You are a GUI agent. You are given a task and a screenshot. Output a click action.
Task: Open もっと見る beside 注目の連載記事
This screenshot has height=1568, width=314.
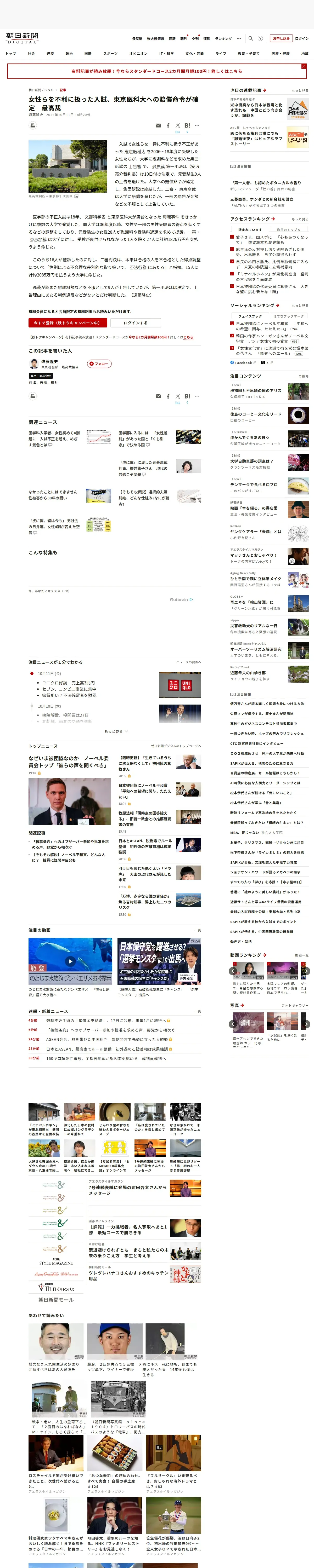(299, 90)
